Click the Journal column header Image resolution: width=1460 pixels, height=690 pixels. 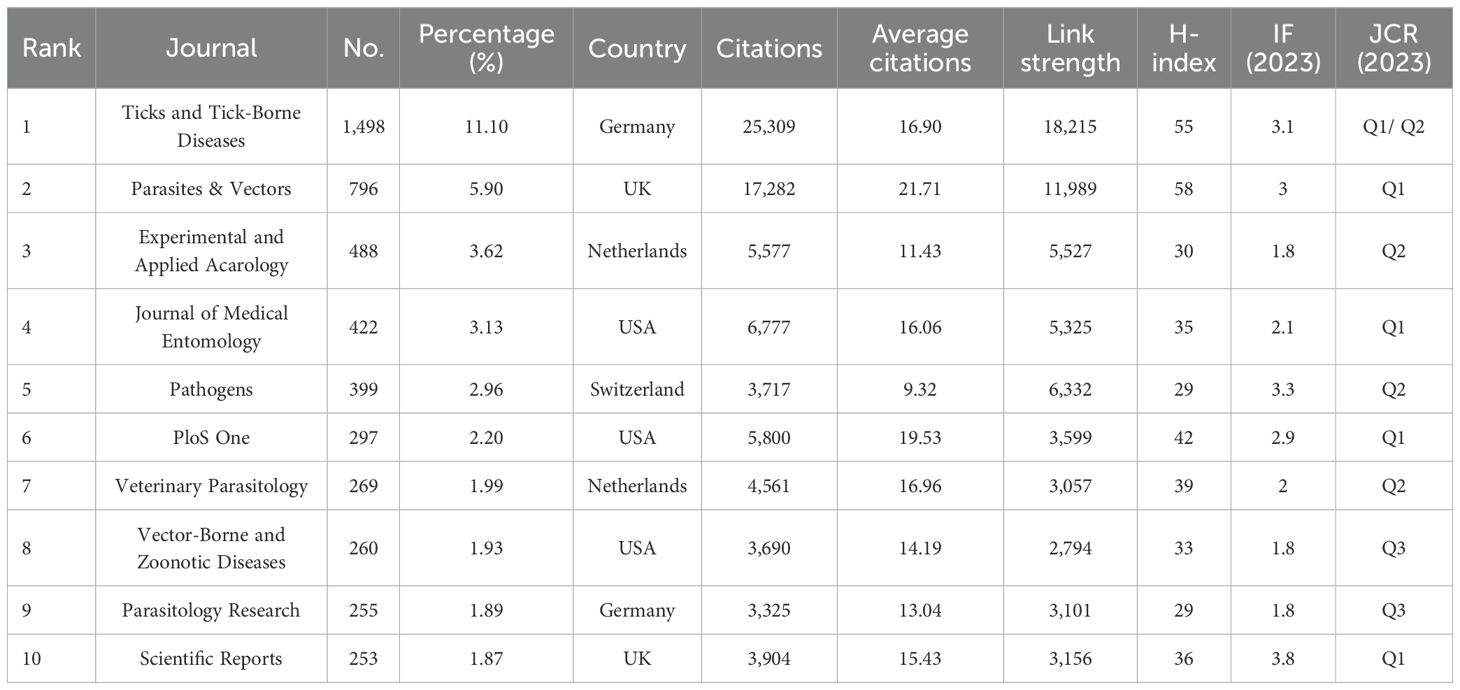211,48
